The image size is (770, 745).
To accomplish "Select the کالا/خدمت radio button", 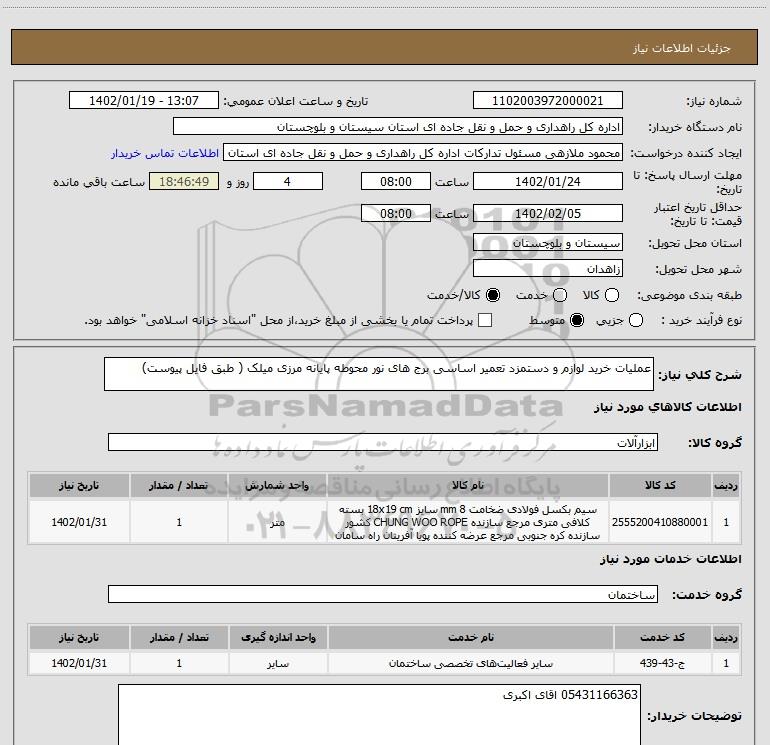I will (493, 295).
